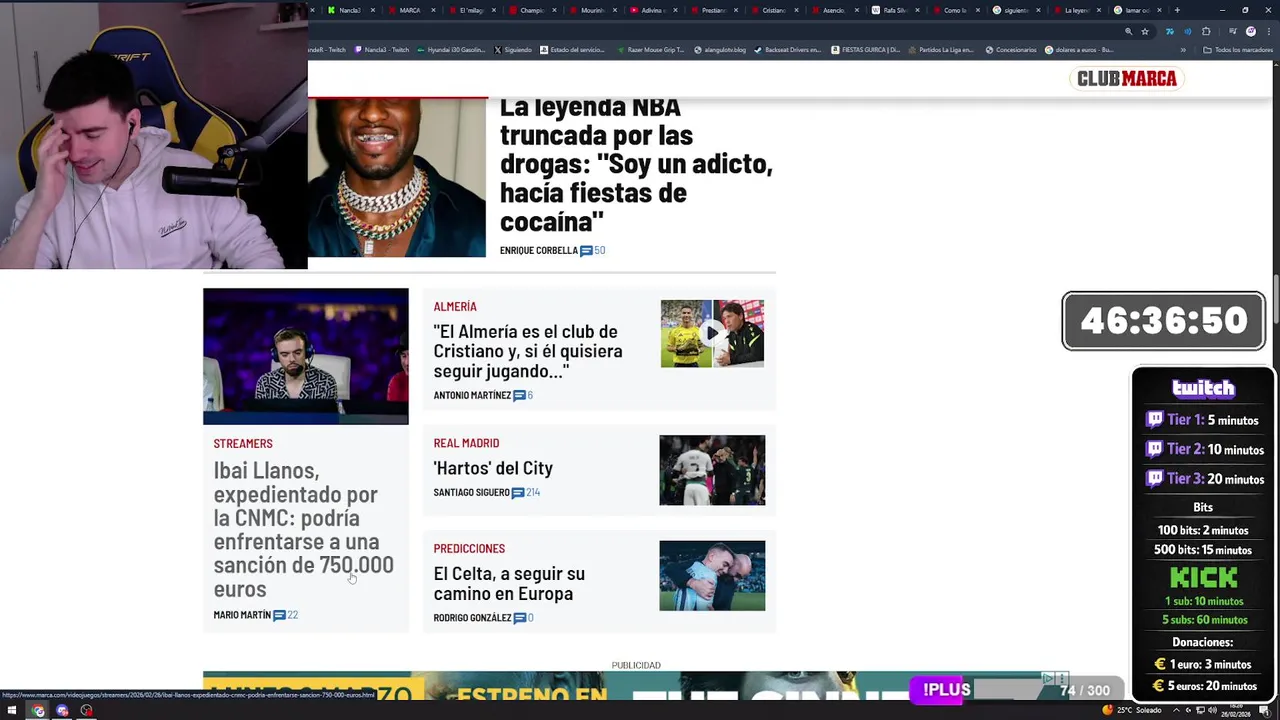Click author name RODRIGO GONZÁLEZ
The height and width of the screenshot is (720, 1280).
pyautogui.click(x=472, y=618)
